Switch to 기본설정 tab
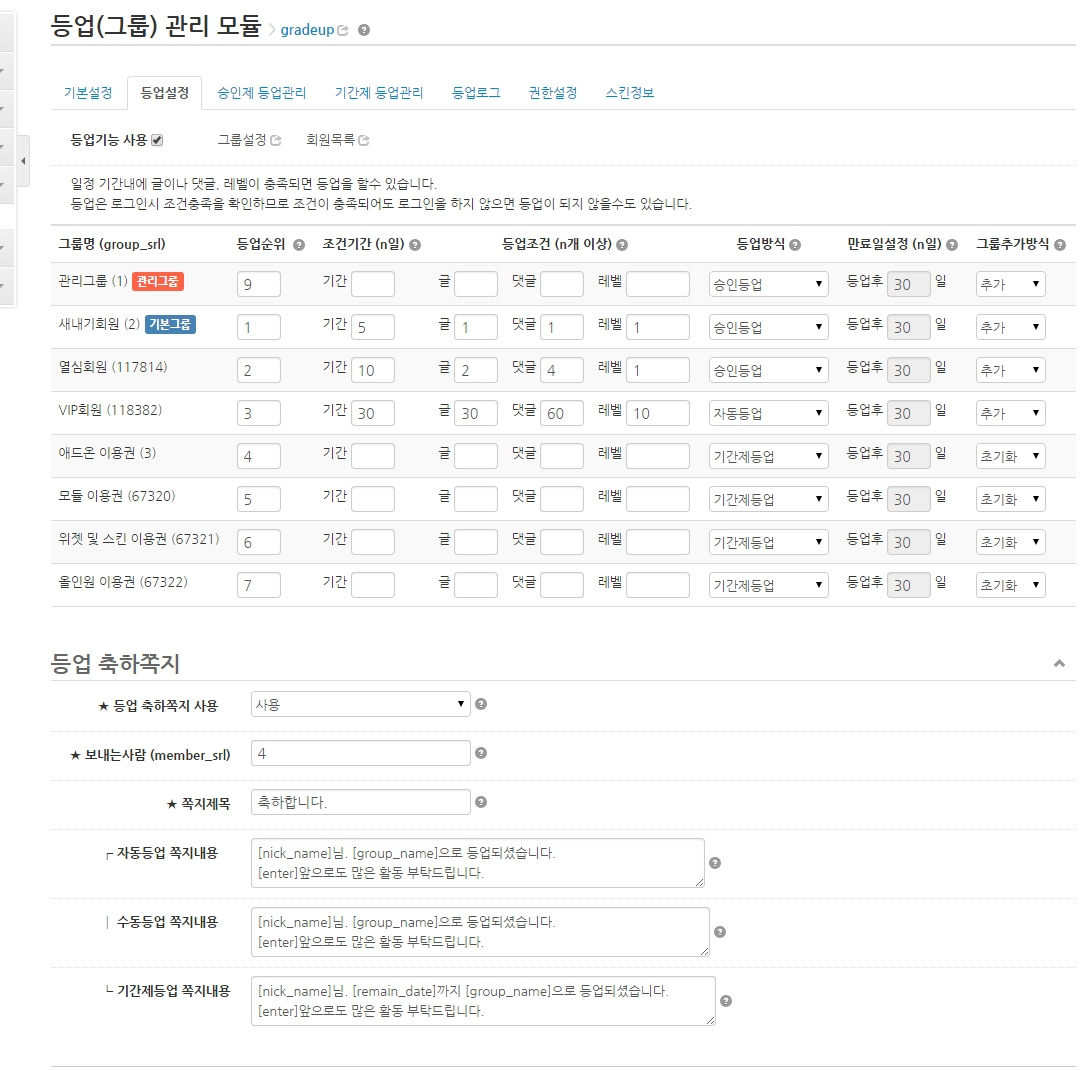This screenshot has width=1089, height=1071. coord(88,93)
